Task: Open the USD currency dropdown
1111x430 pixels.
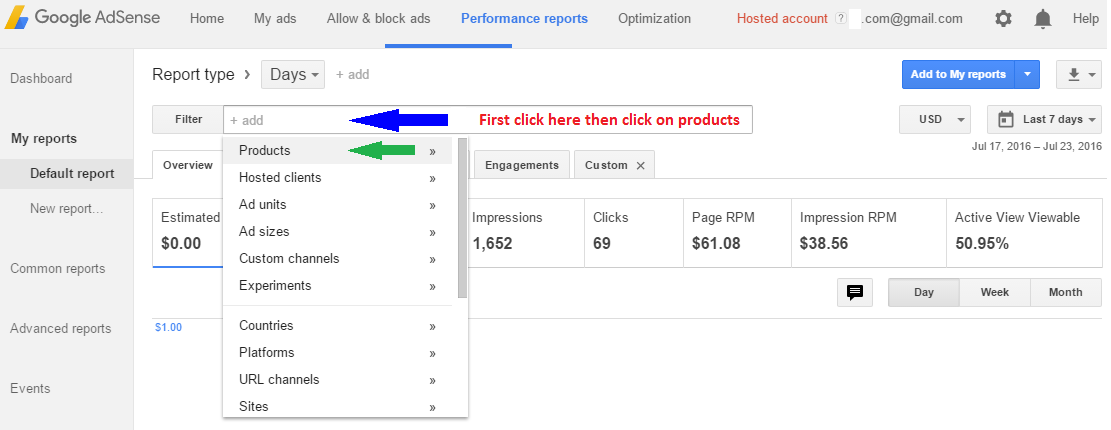Action: tap(935, 120)
